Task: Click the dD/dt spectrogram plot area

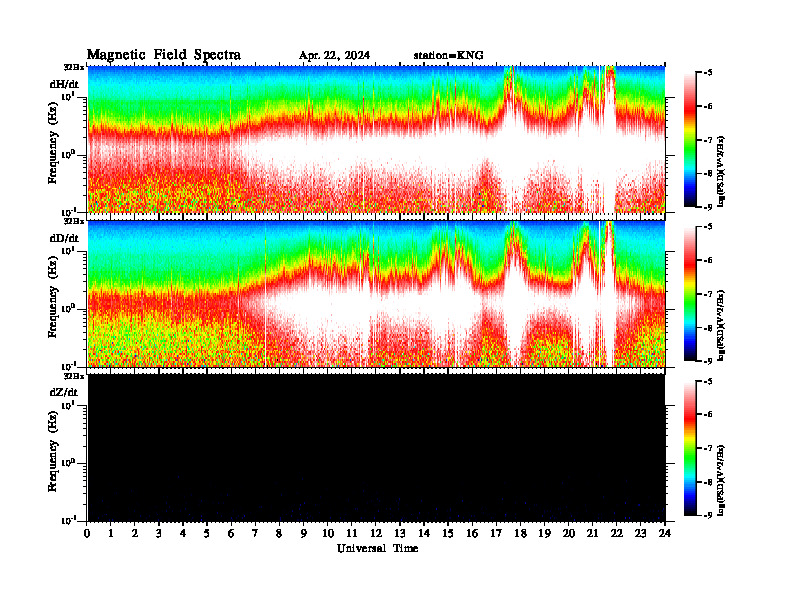Action: pos(376,294)
